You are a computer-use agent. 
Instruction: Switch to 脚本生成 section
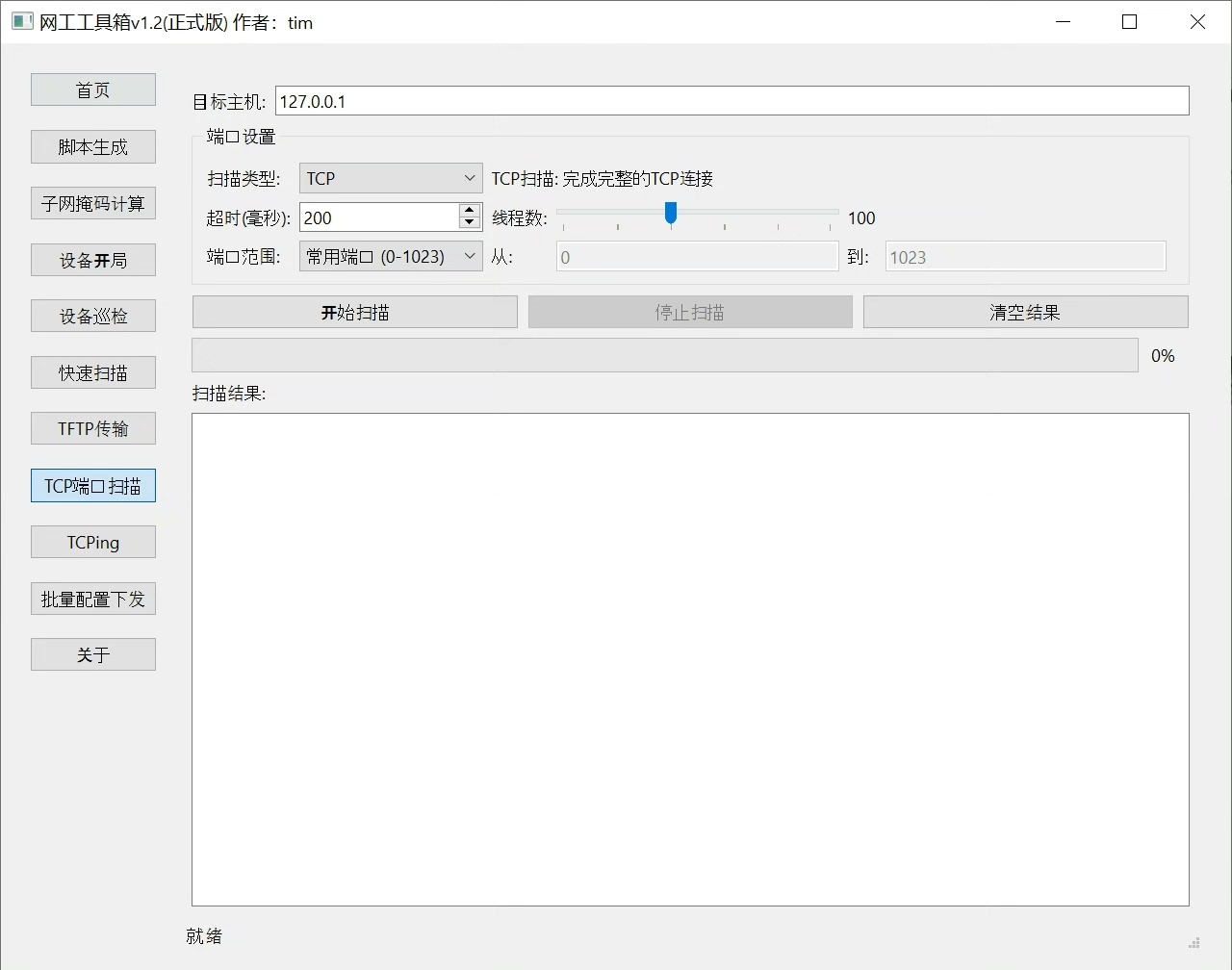(x=93, y=147)
